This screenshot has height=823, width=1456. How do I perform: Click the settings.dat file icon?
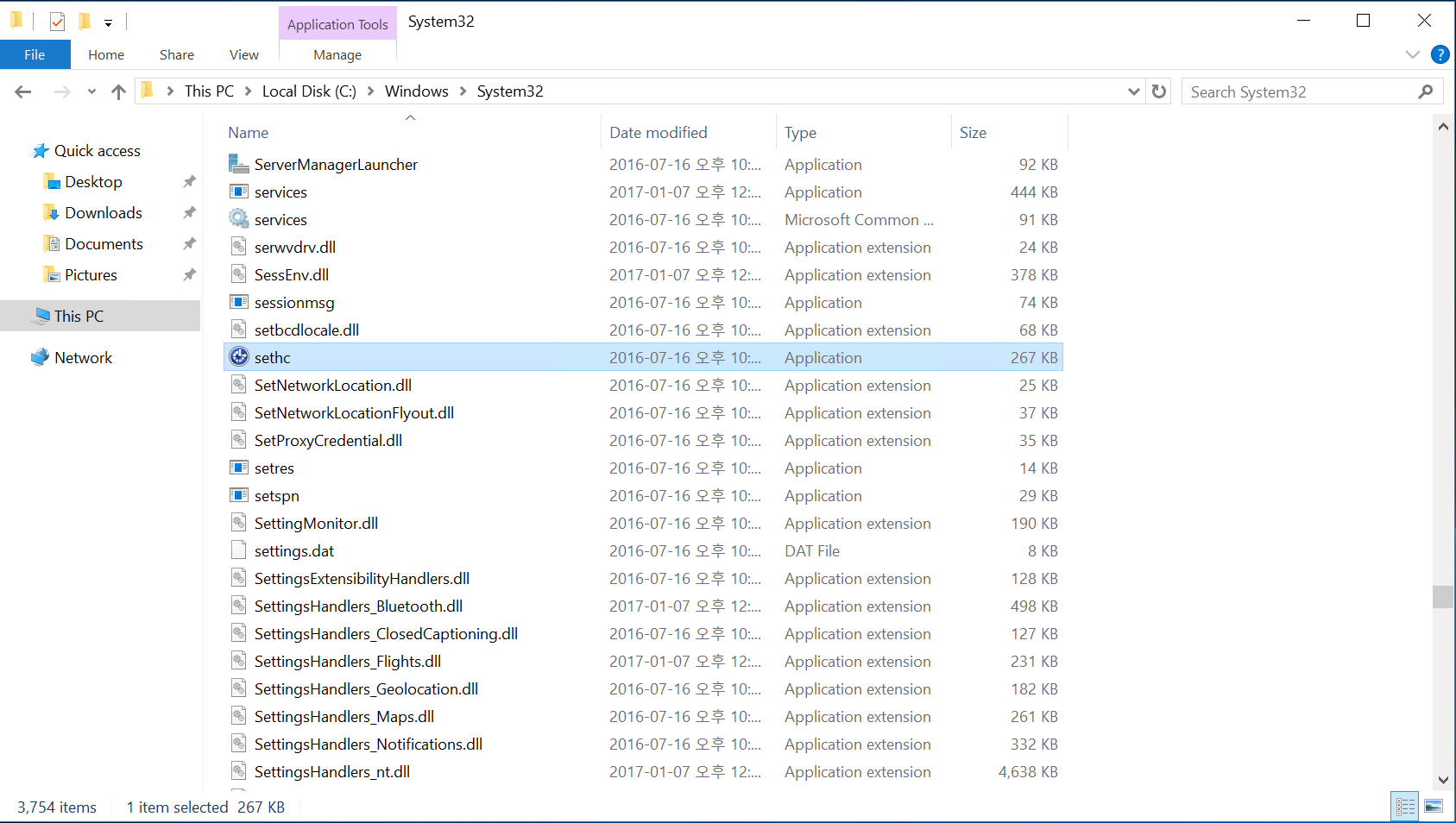(239, 550)
